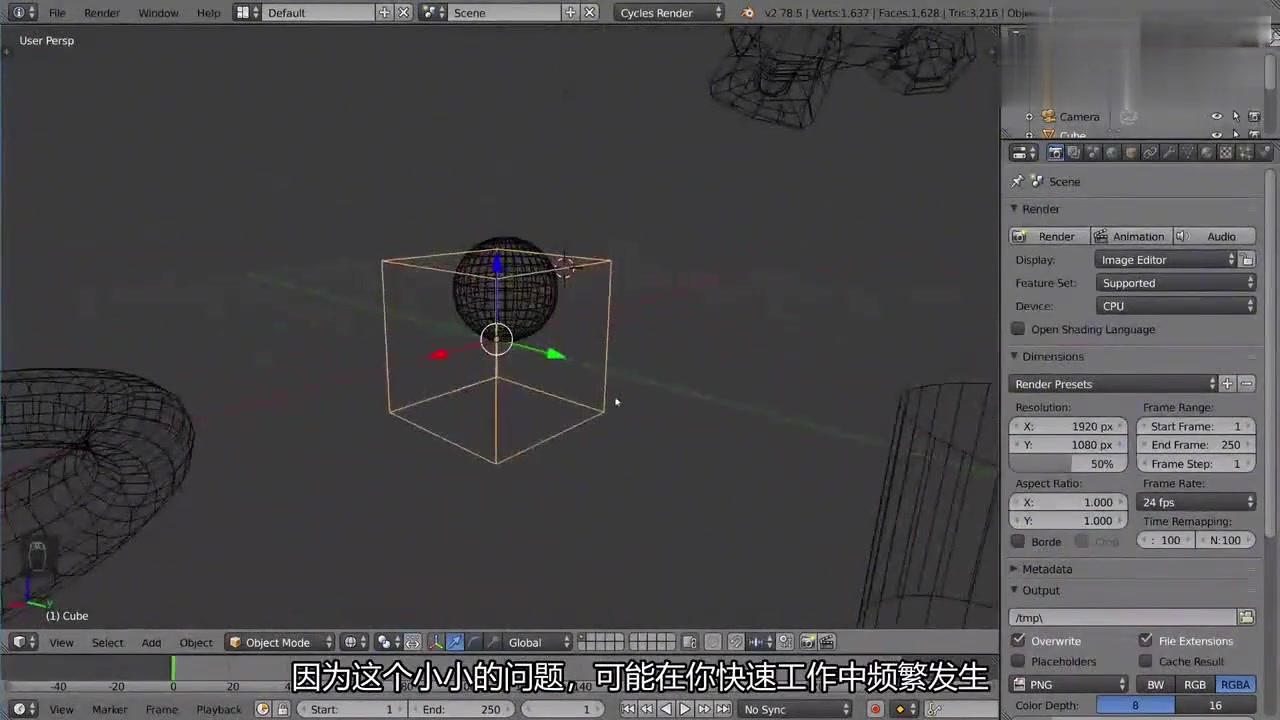Open the Playback menu in timeline

pyautogui.click(x=218, y=709)
